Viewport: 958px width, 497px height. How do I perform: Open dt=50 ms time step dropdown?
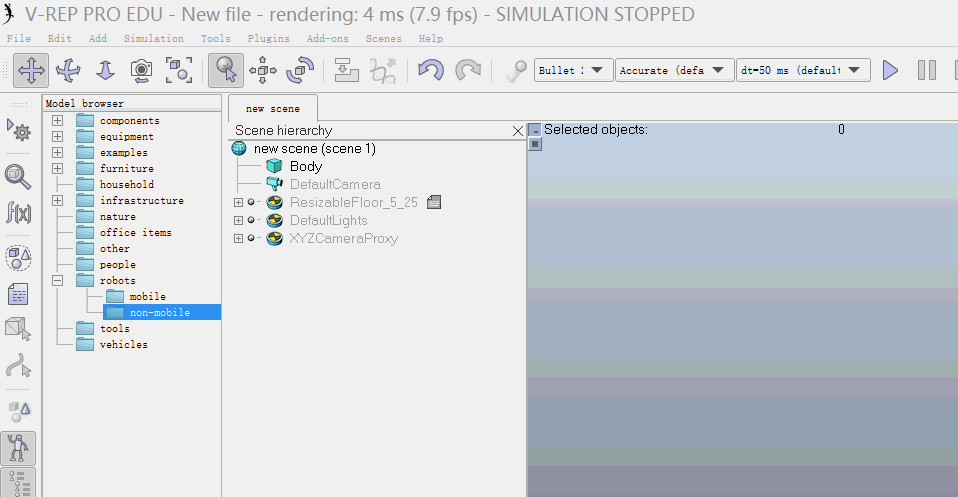(x=803, y=70)
